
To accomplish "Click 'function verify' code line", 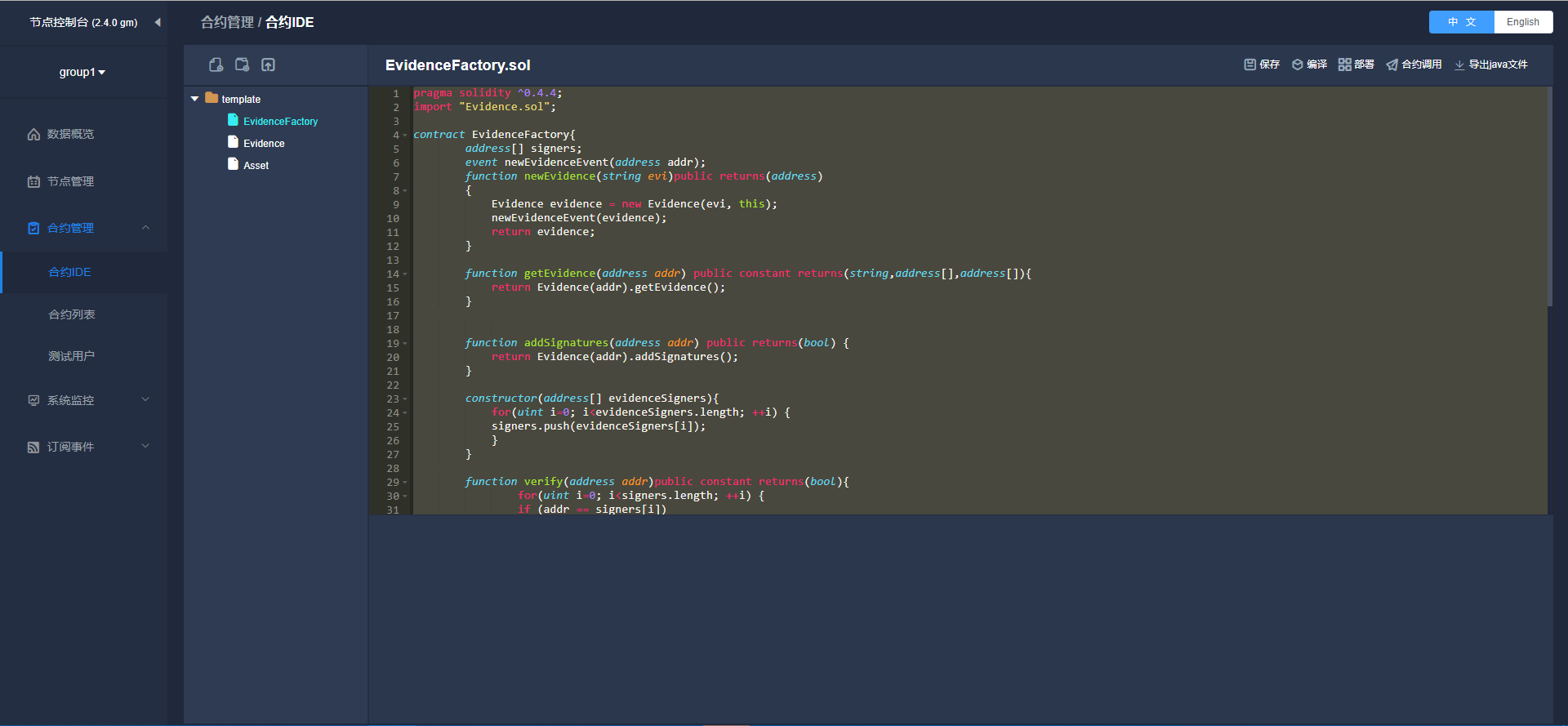I will pos(657,482).
